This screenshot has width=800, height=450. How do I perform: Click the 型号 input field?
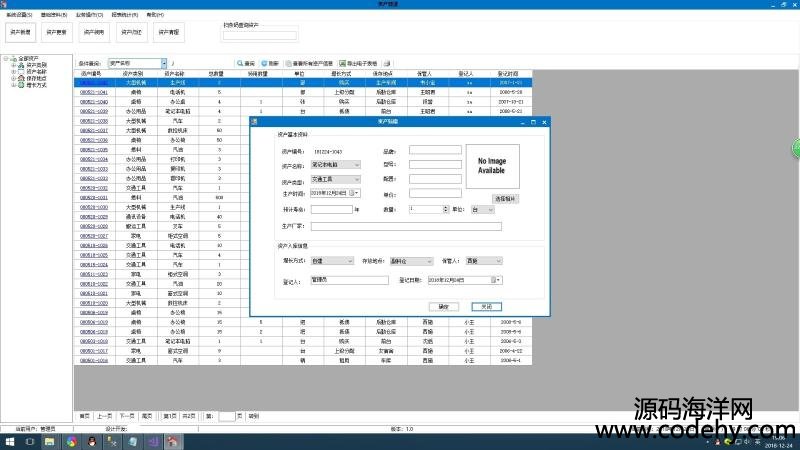click(x=435, y=164)
